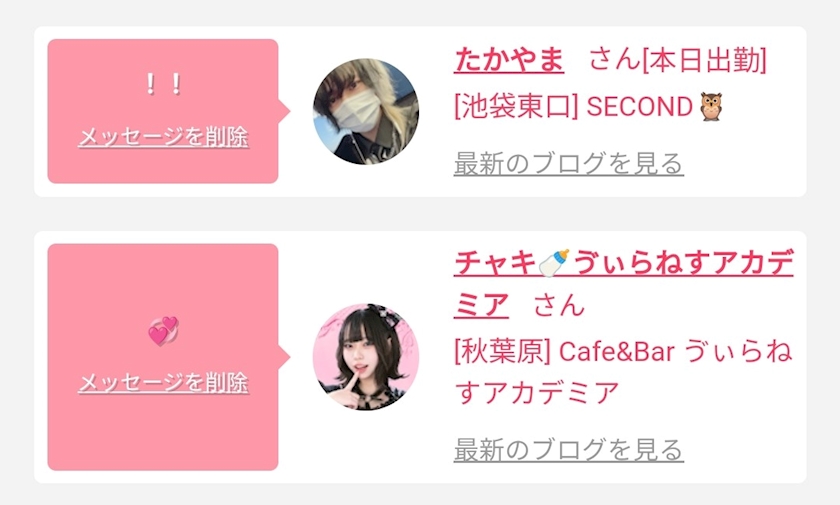Select the [池袋東口] SECOND shop text
Image resolution: width=840 pixels, height=505 pixels.
573,107
